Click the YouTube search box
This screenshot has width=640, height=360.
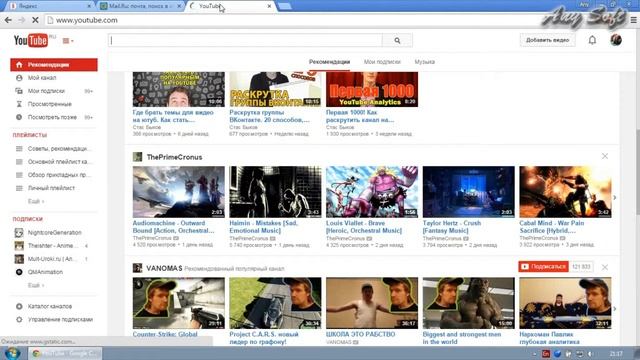pyautogui.click(x=245, y=40)
